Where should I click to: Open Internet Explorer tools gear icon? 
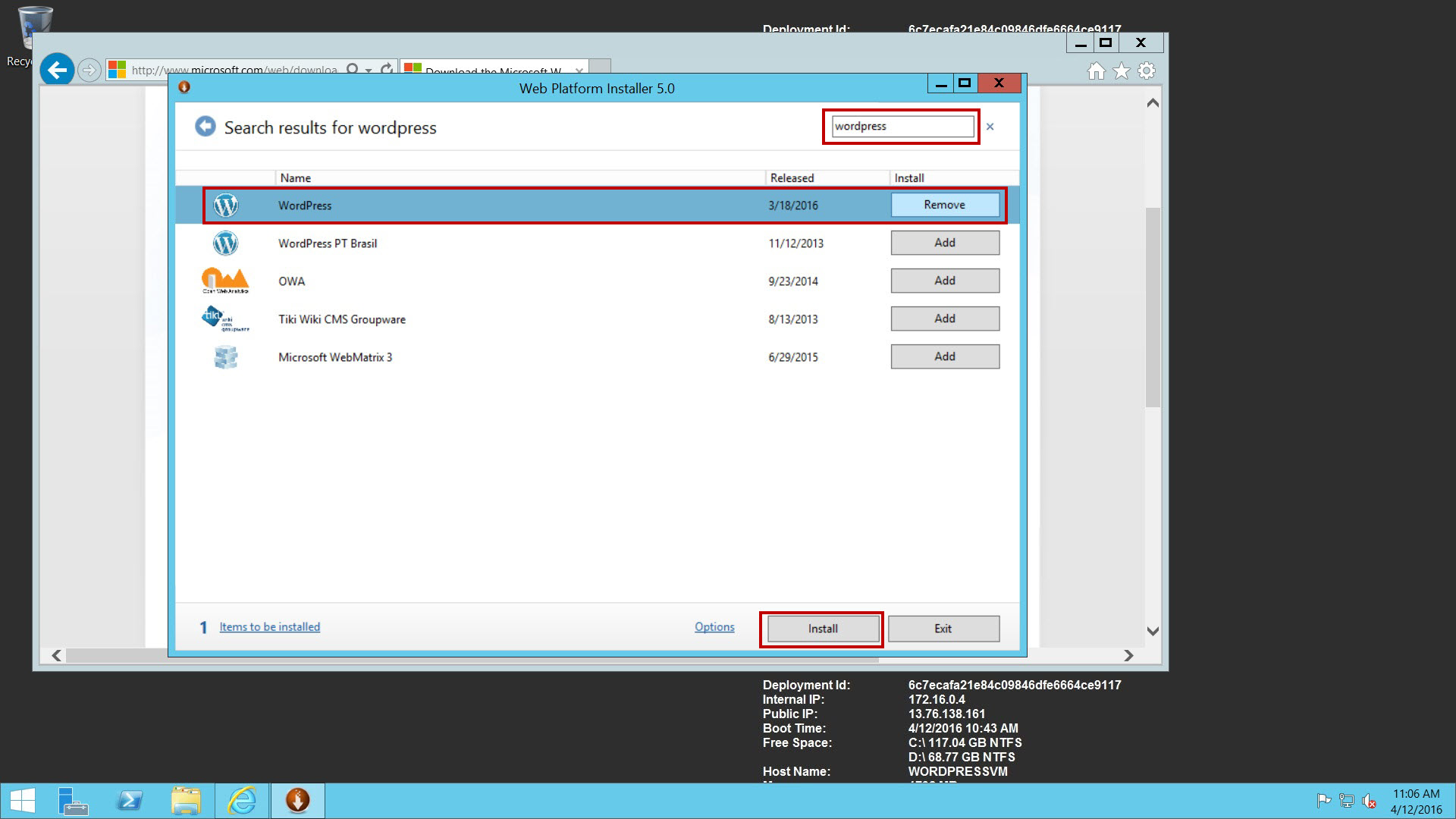point(1147,71)
